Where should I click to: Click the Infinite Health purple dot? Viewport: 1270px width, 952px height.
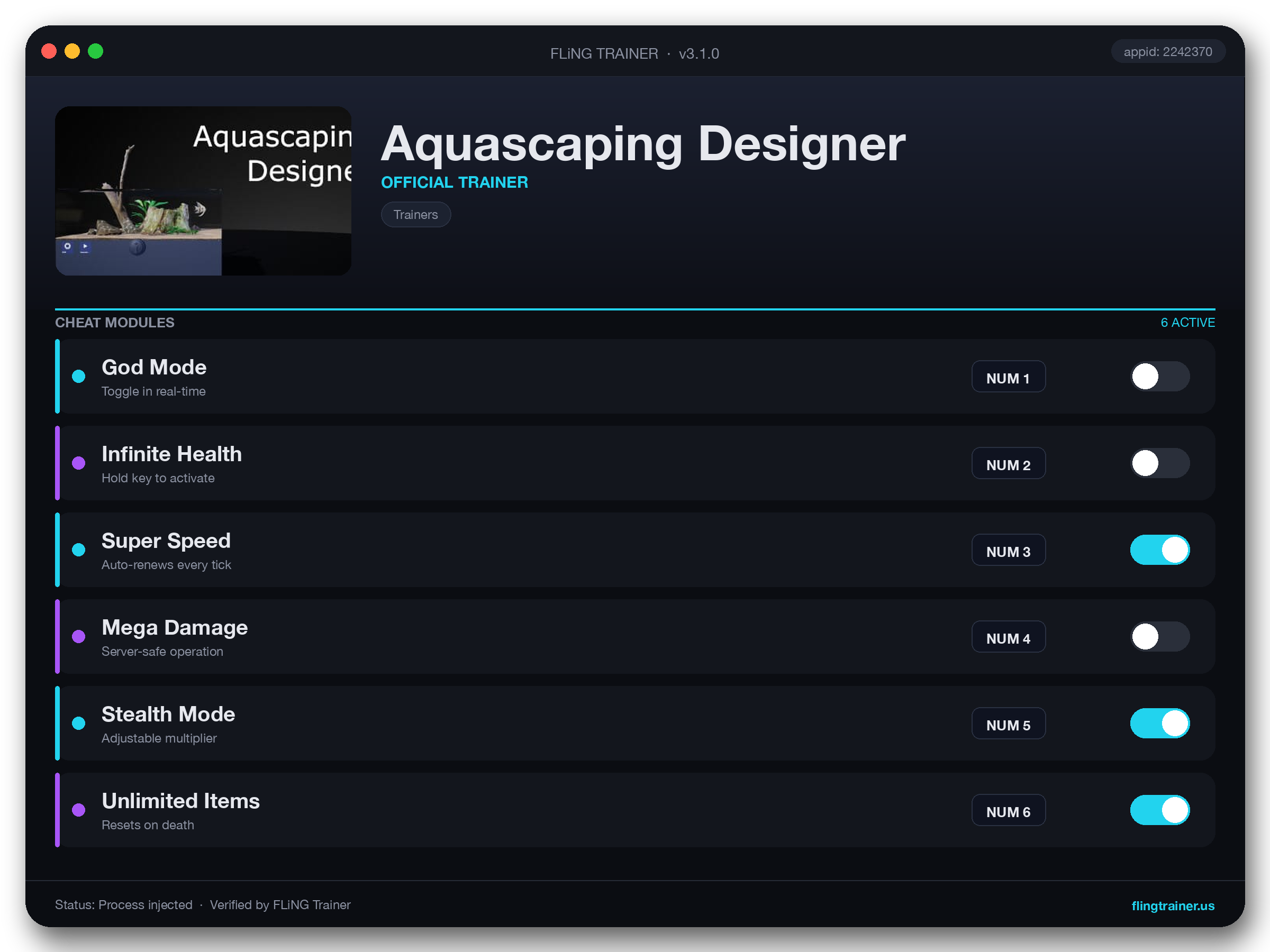pos(79,463)
